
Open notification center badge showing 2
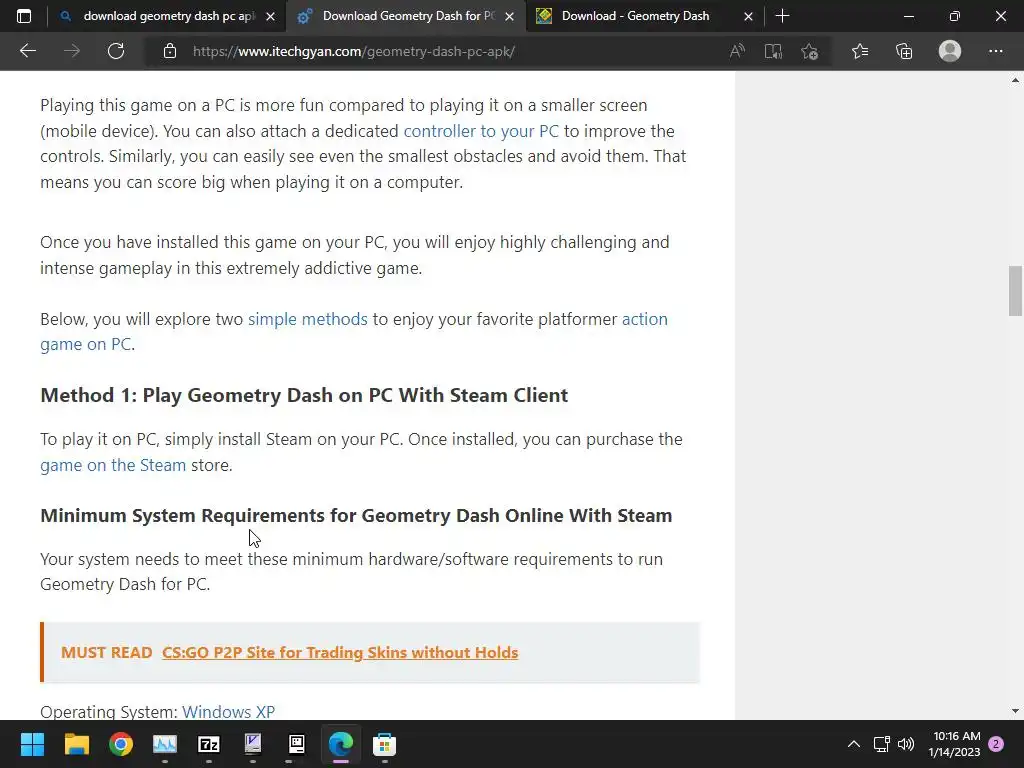point(996,744)
